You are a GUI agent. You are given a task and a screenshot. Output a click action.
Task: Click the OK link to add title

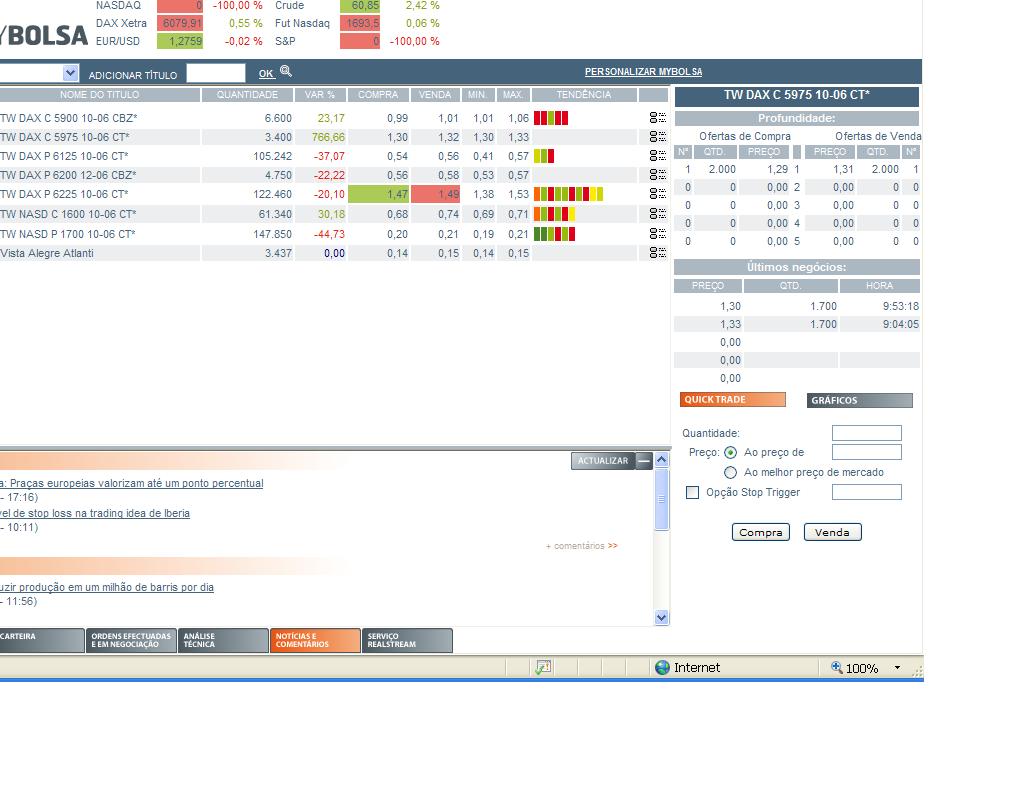pyautogui.click(x=266, y=74)
